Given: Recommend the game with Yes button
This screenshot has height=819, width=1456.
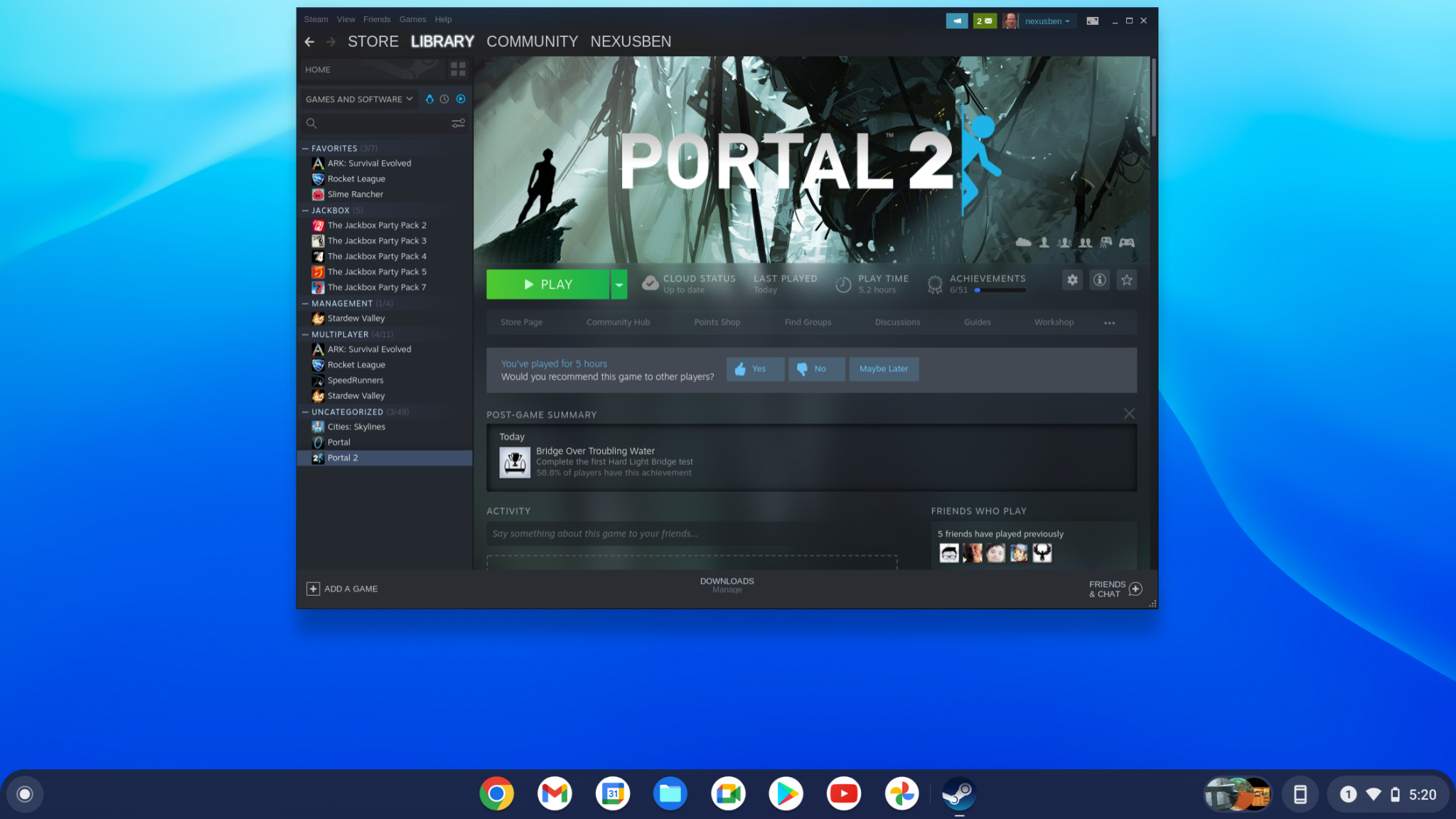Looking at the screenshot, I should click(x=755, y=369).
